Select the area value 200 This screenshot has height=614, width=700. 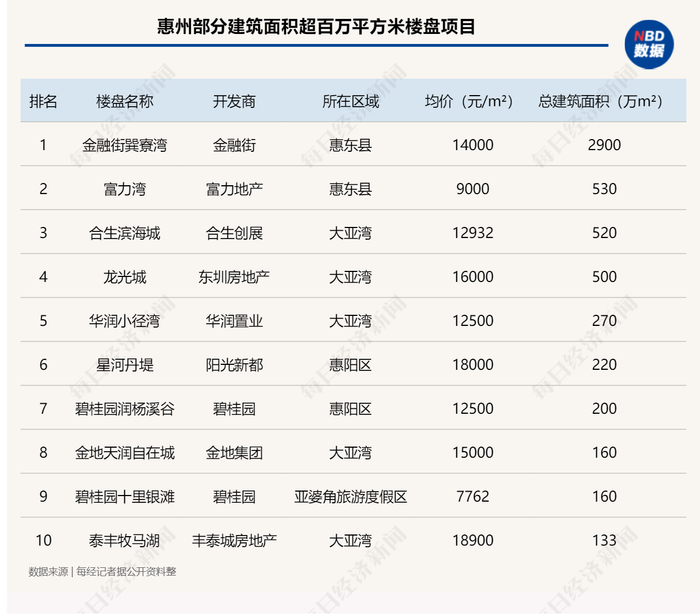click(604, 409)
